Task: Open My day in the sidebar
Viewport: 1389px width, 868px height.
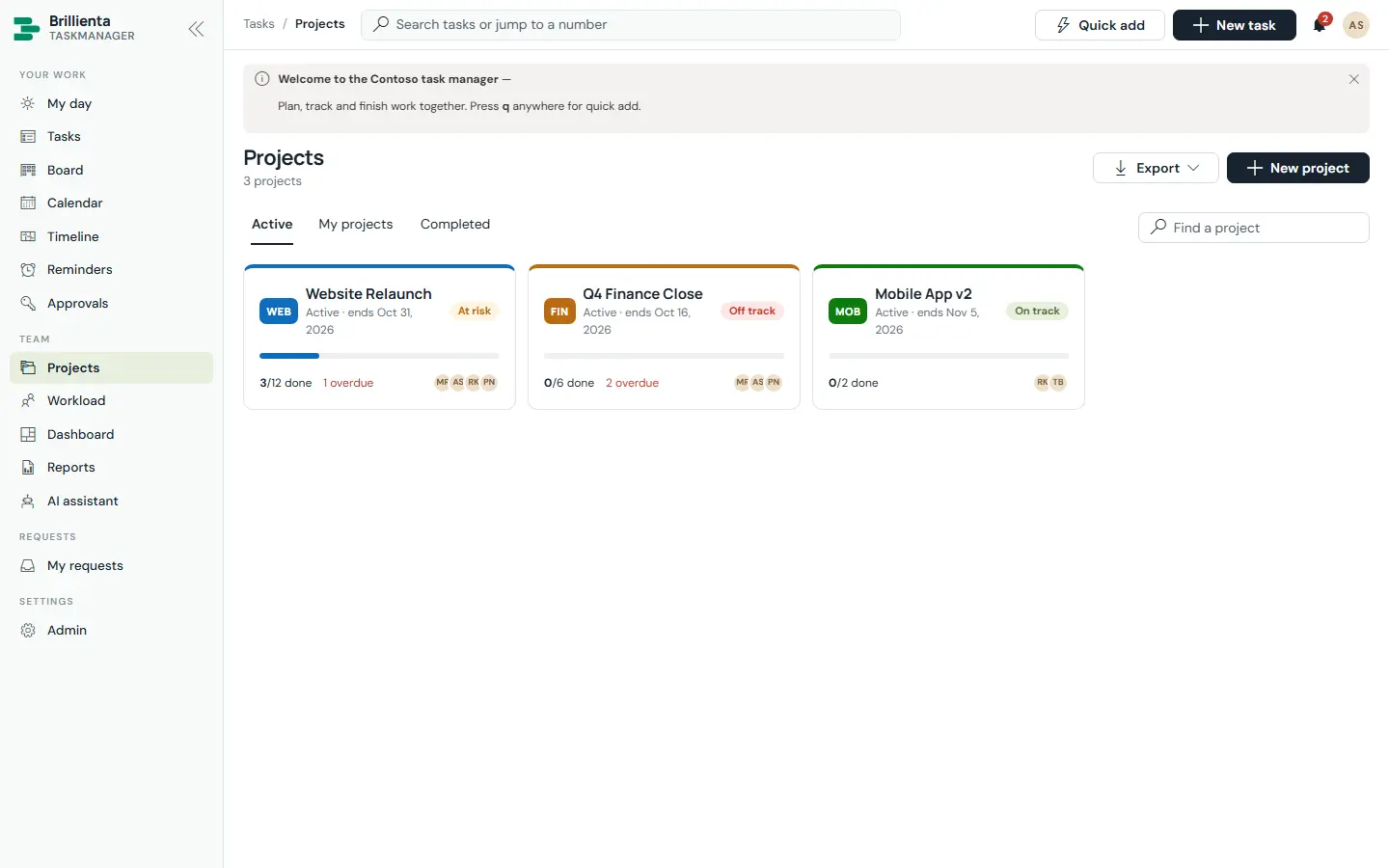Action: [x=111, y=103]
